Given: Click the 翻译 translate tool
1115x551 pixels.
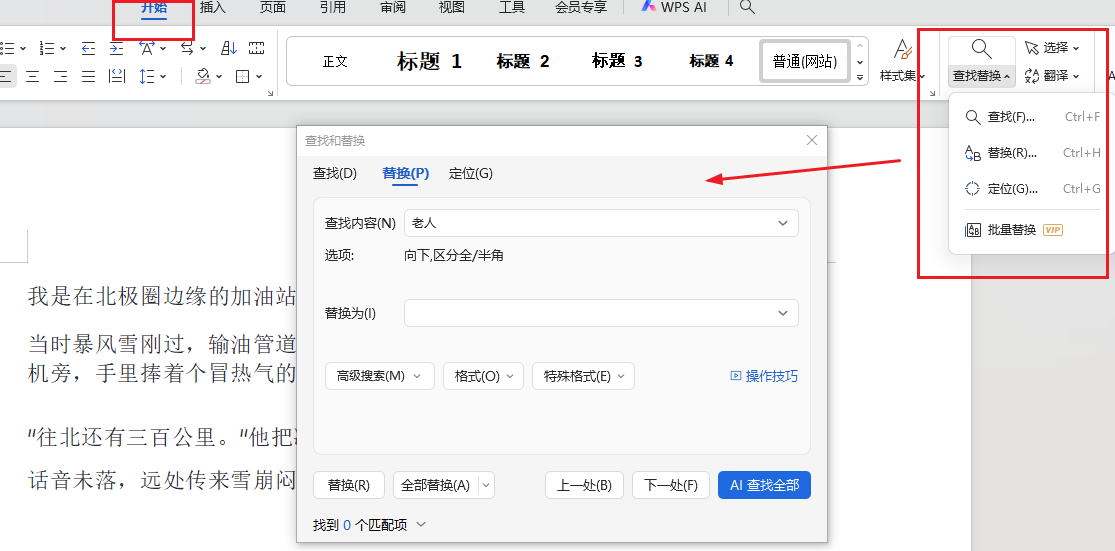Looking at the screenshot, I should coord(1052,75).
